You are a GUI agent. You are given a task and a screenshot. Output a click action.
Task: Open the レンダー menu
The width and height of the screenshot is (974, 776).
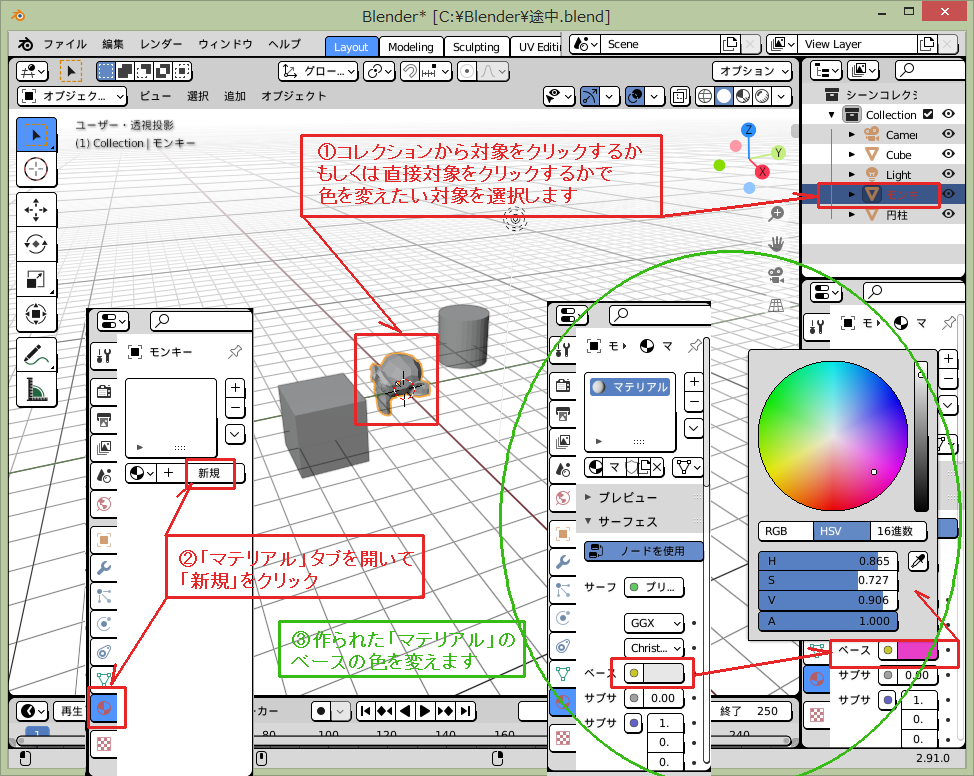point(161,44)
